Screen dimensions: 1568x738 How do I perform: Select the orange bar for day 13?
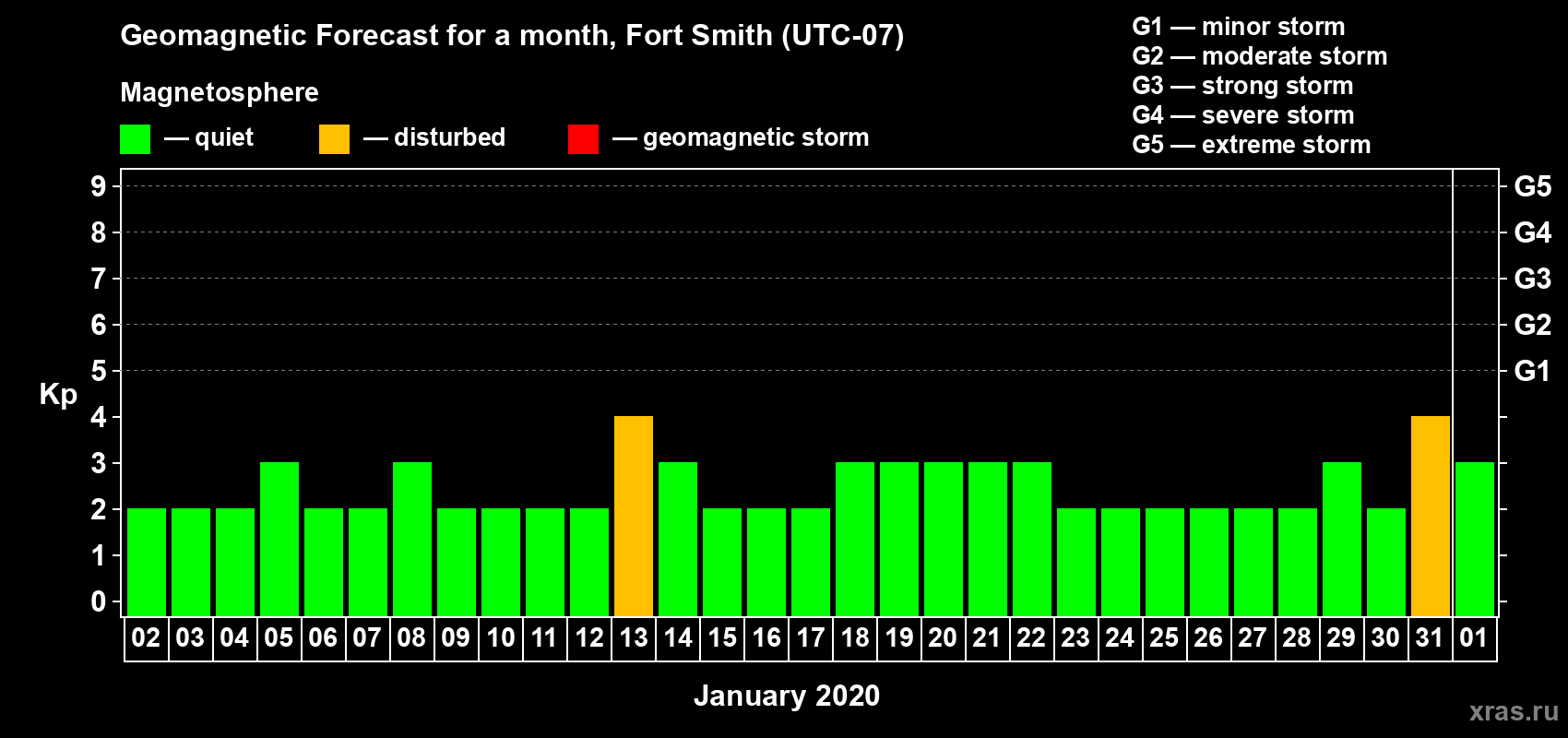[x=634, y=516]
